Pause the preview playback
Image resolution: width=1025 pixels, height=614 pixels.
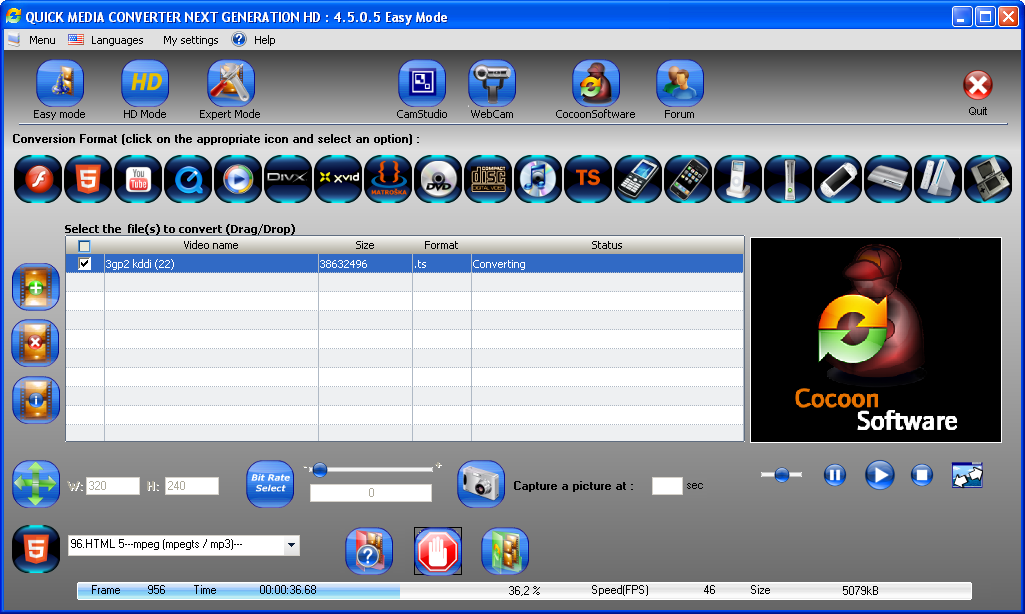pos(834,475)
